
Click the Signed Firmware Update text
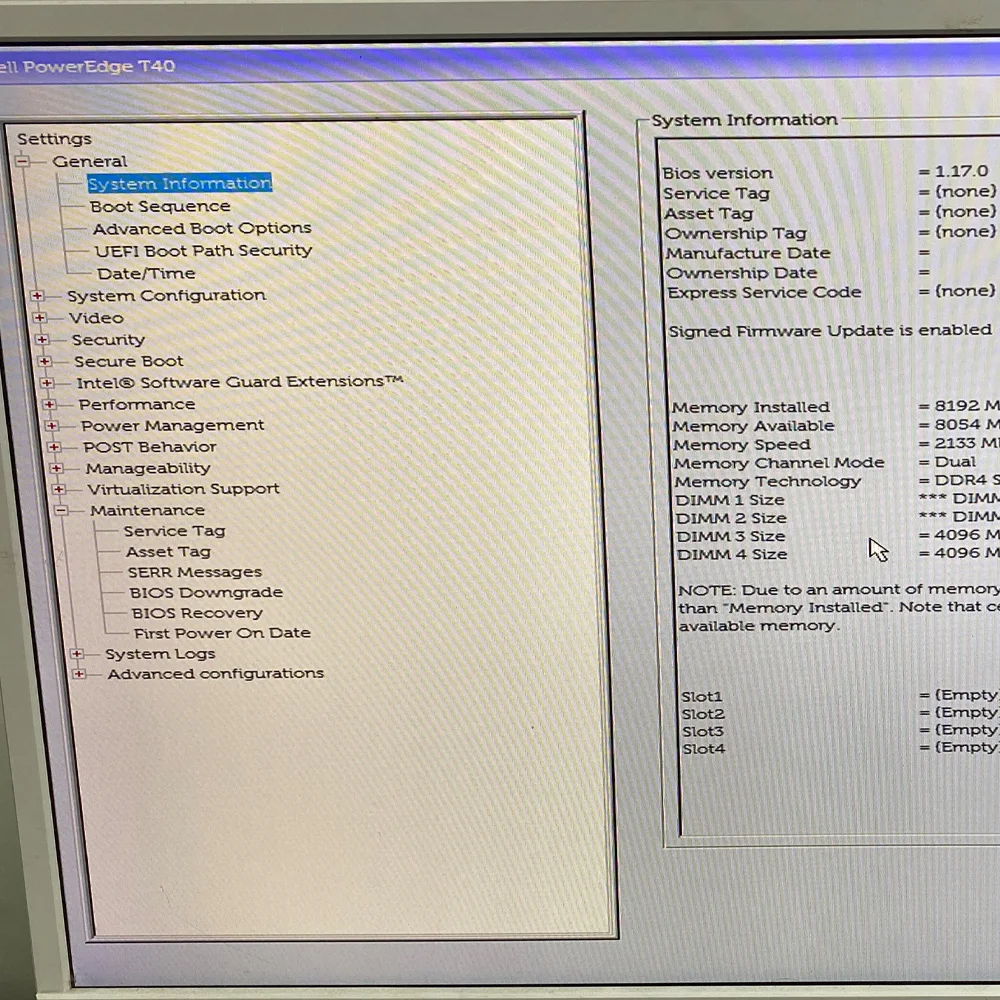coord(830,331)
